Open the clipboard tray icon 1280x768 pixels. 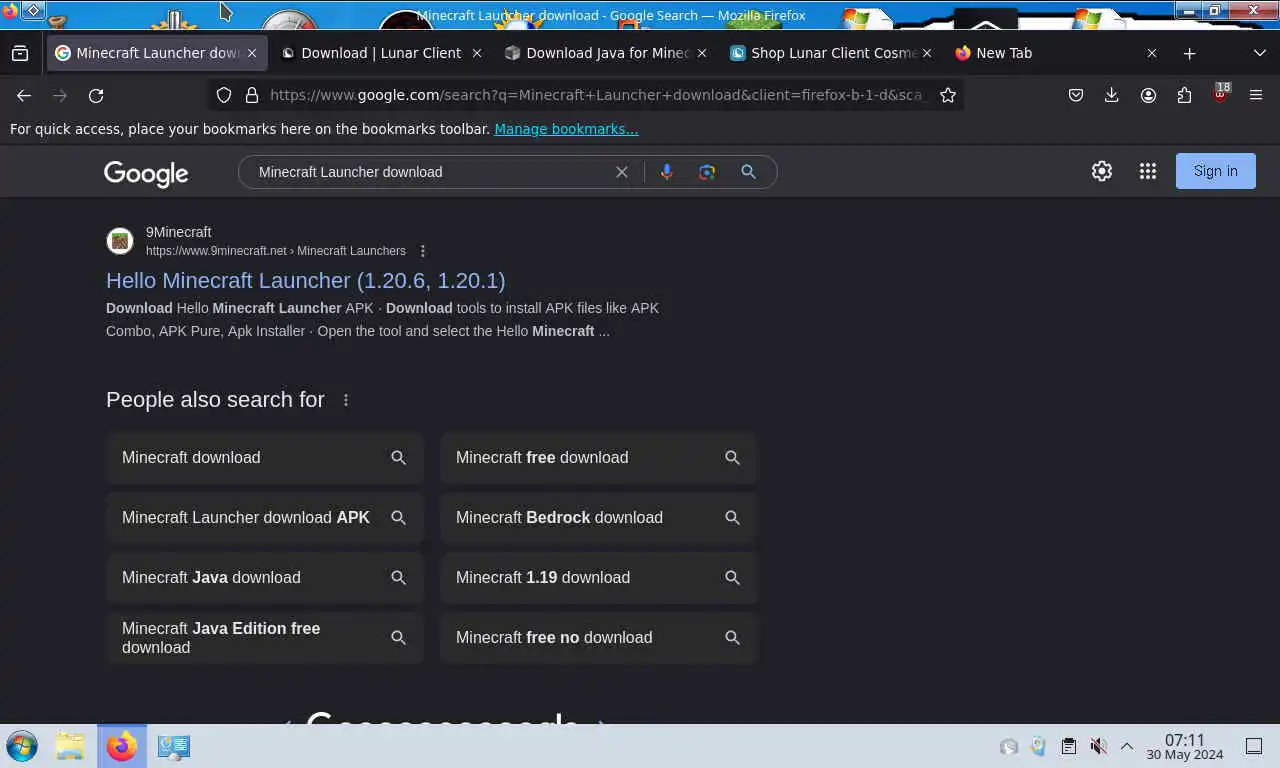pyautogui.click(x=1068, y=746)
